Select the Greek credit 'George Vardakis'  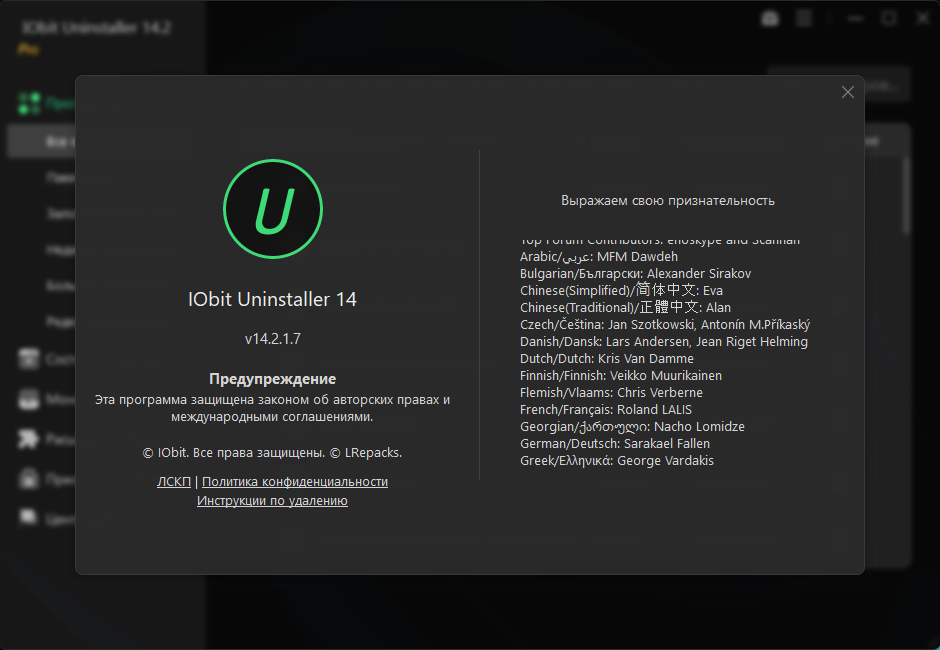[617, 461]
